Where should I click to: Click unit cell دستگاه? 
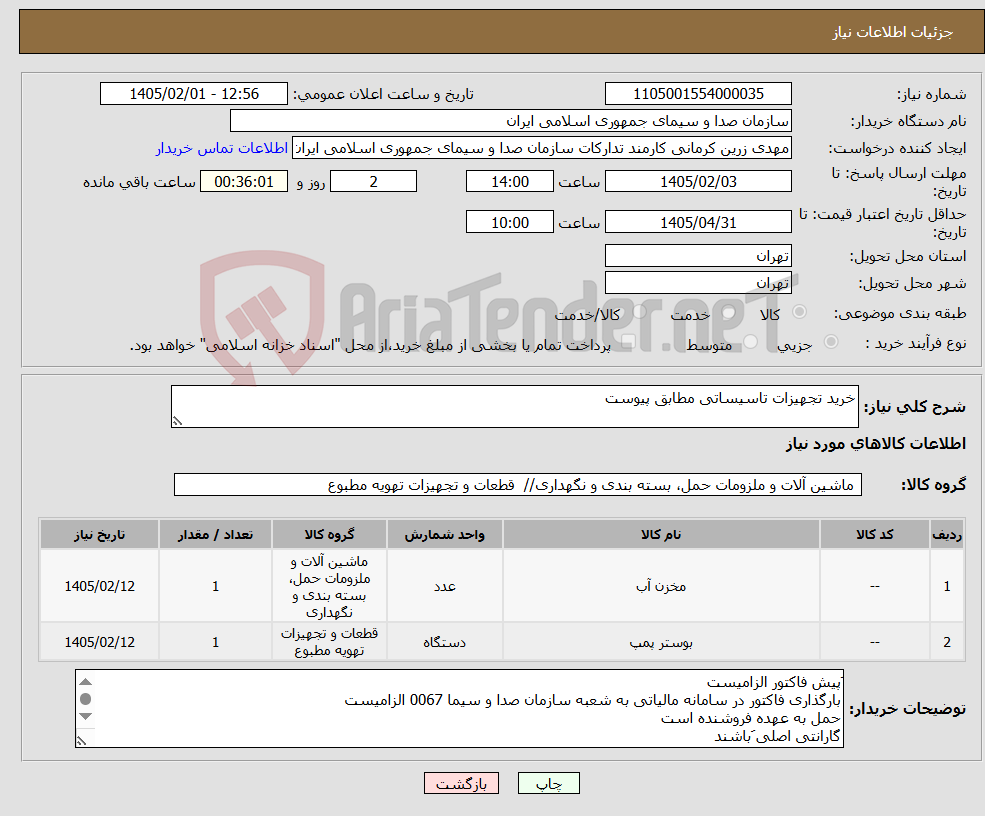[x=445, y=642]
